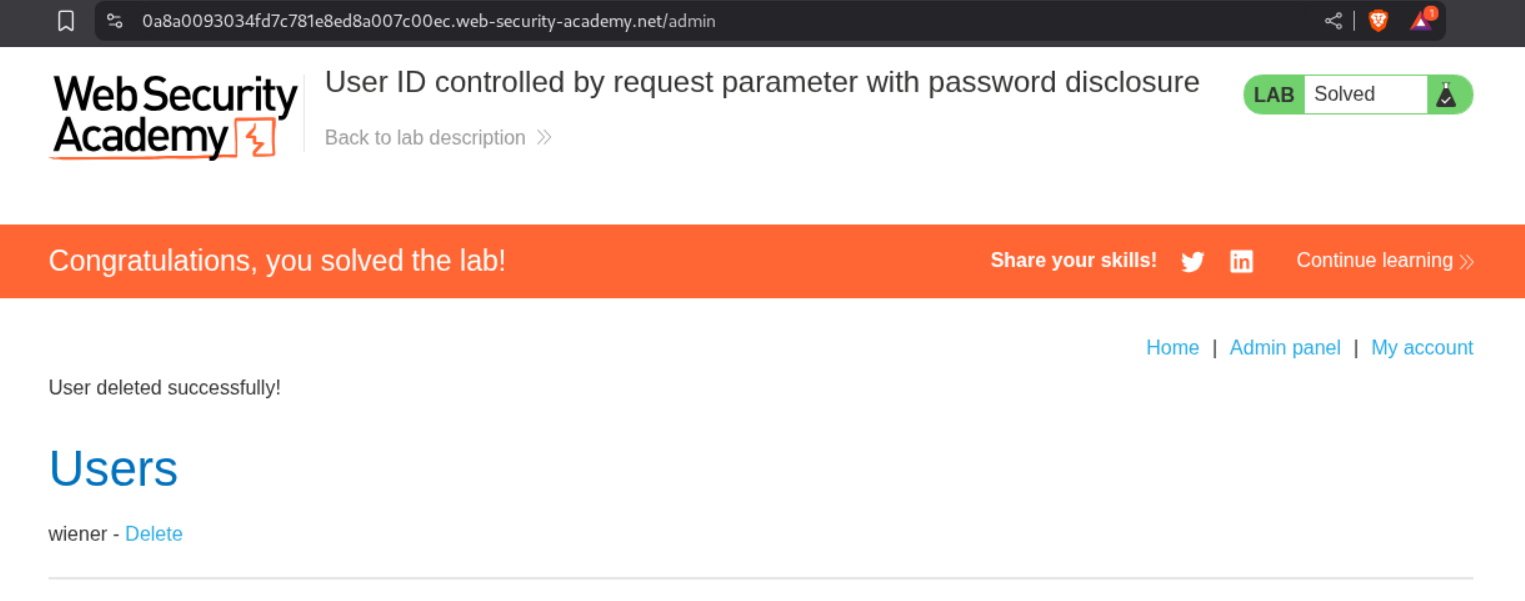This screenshot has height=601, width=1525.
Task: Open site settings icon beside the URL
Action: pyautogui.click(x=115, y=21)
